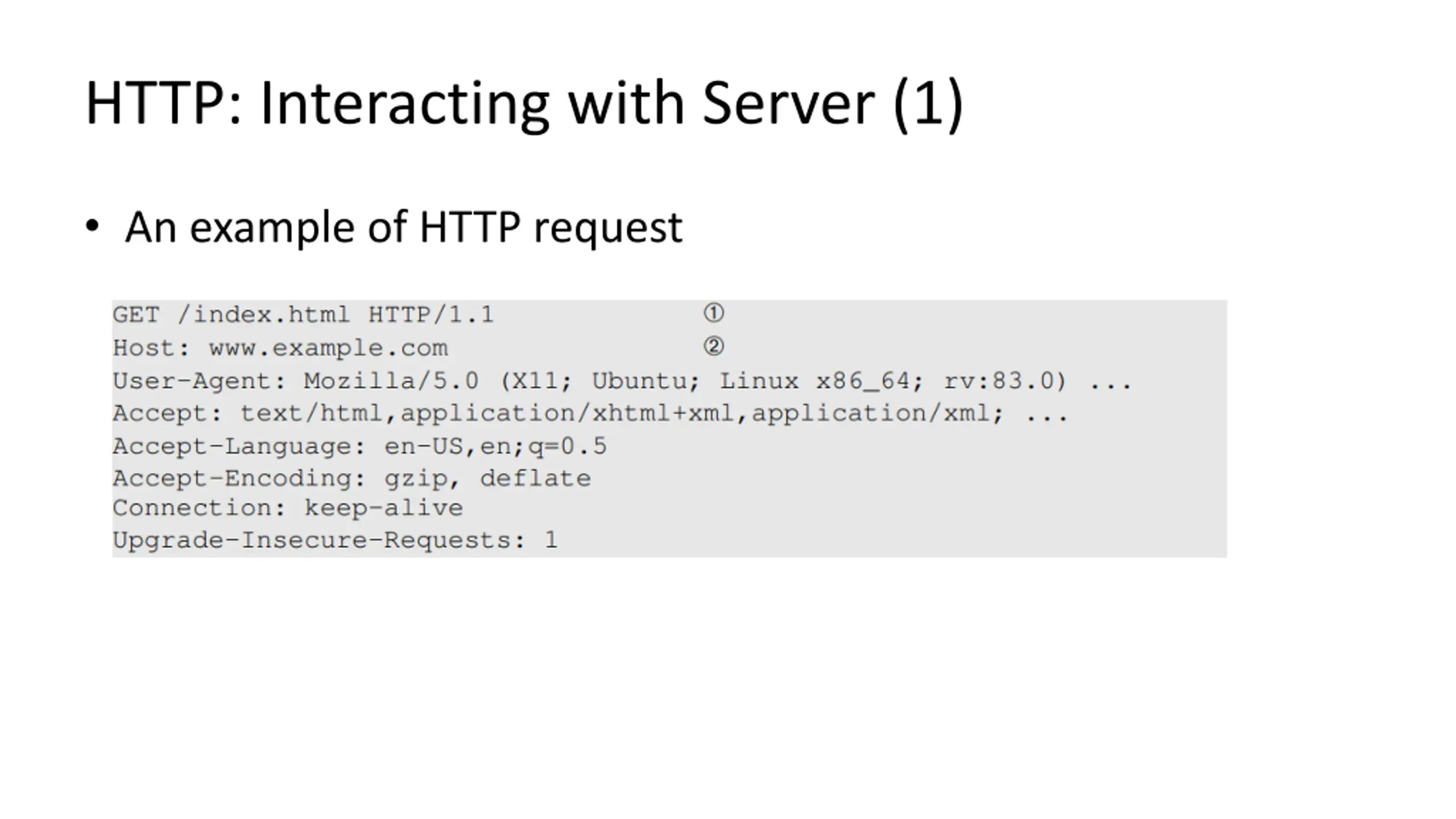Click the word 'Server' in the title
Image resolution: width=1456 pixels, height=819 pixels.
tap(788, 104)
